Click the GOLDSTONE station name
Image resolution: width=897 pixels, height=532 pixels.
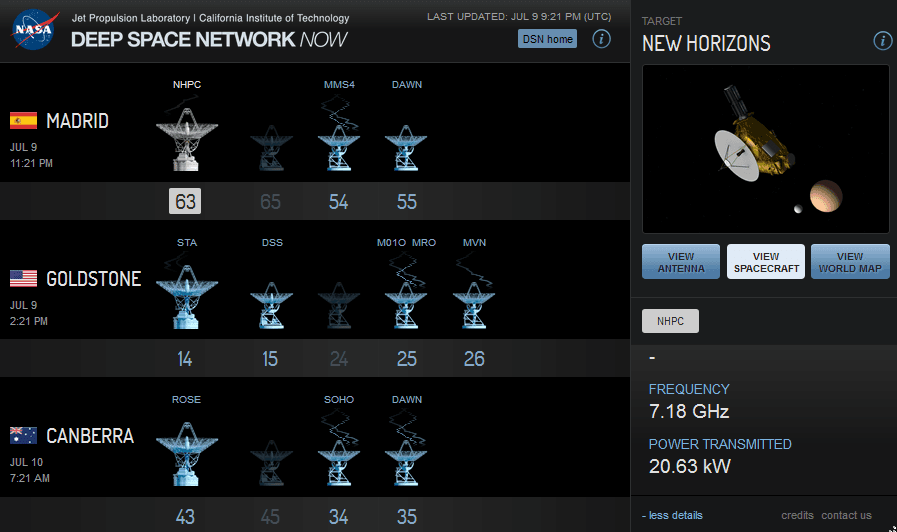coord(94,279)
